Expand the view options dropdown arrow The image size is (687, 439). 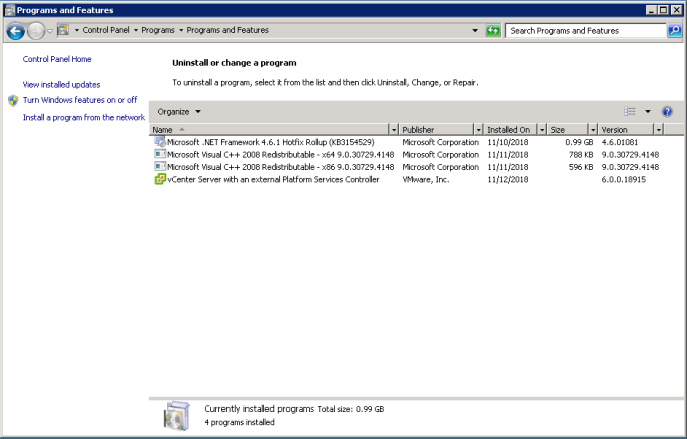[647, 112]
